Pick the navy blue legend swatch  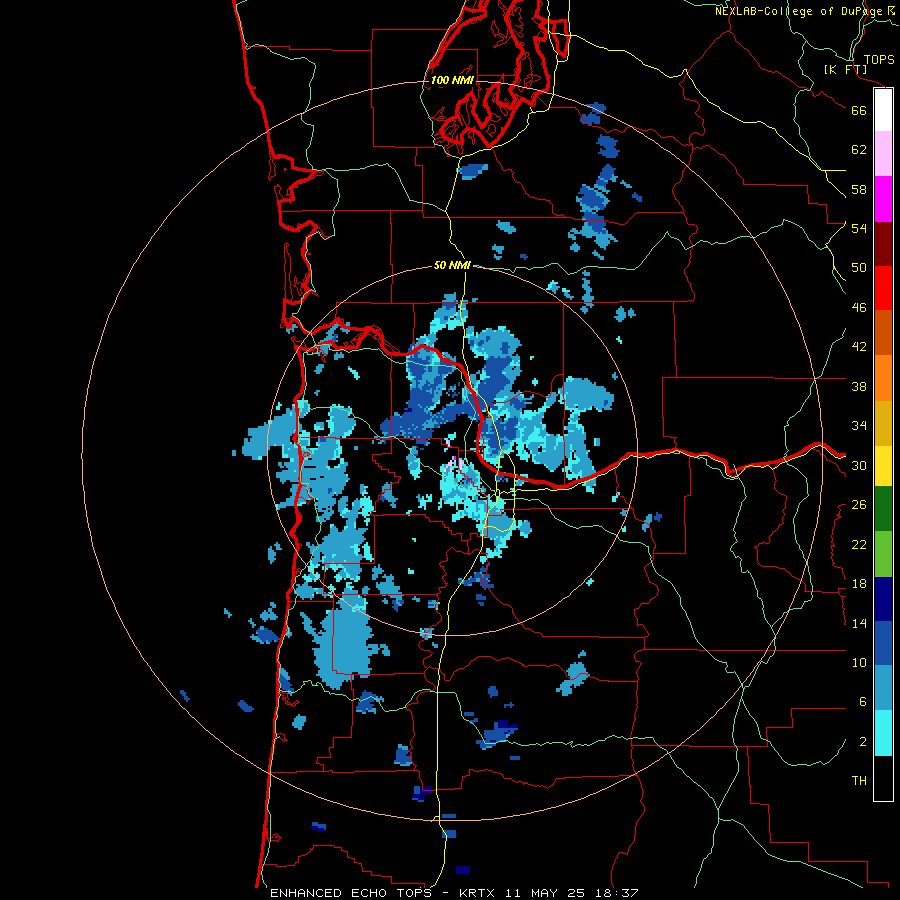click(883, 599)
